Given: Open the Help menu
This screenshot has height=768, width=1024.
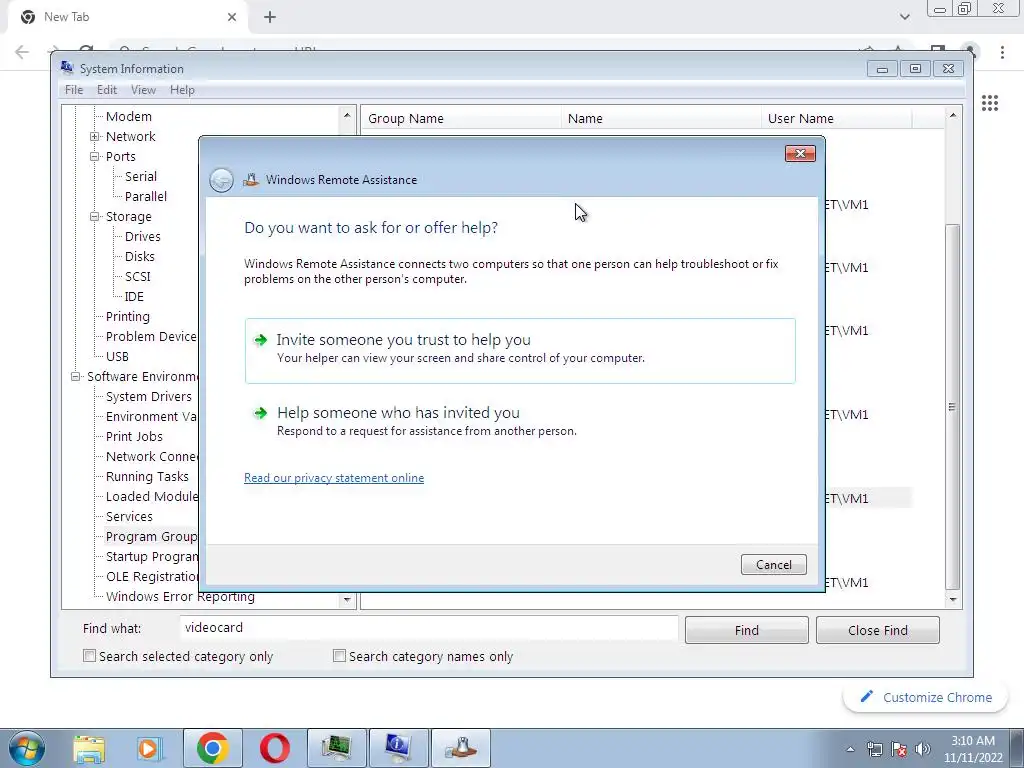Looking at the screenshot, I should click(182, 90).
